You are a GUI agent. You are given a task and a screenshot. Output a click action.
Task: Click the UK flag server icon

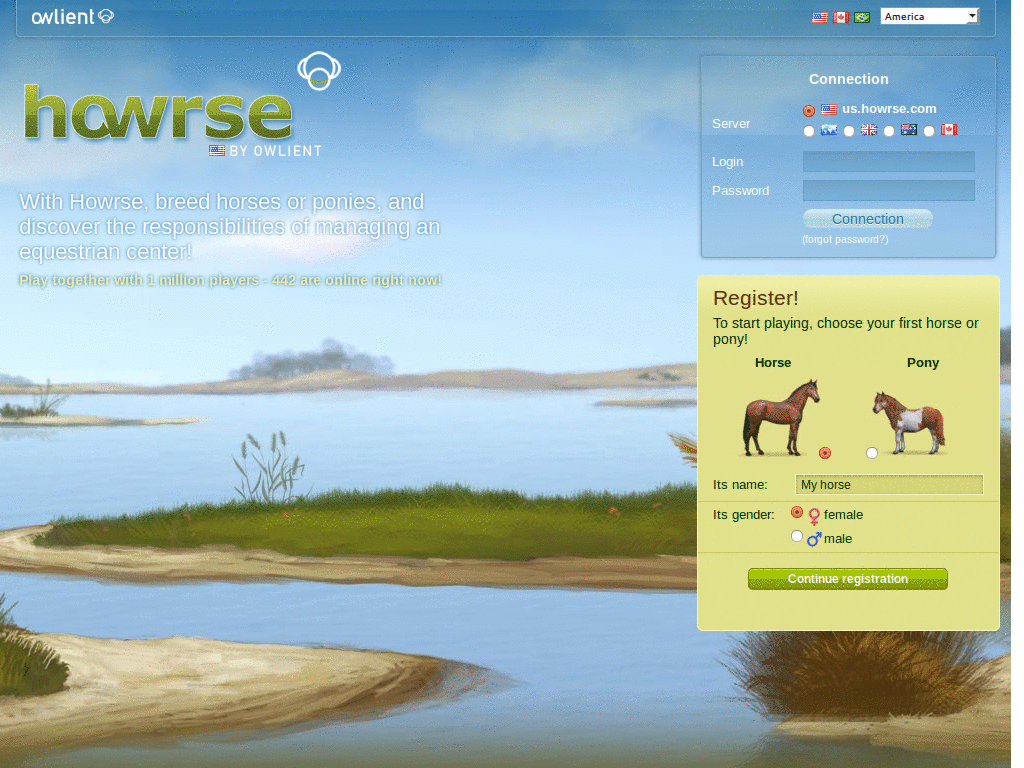869,130
